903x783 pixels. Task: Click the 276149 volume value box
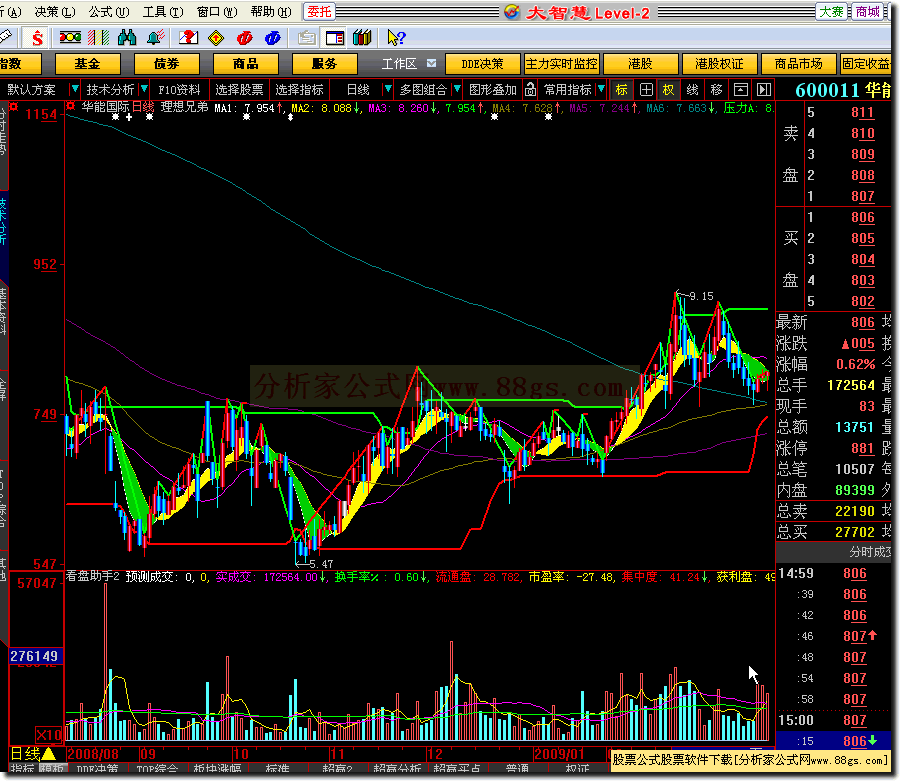34,656
